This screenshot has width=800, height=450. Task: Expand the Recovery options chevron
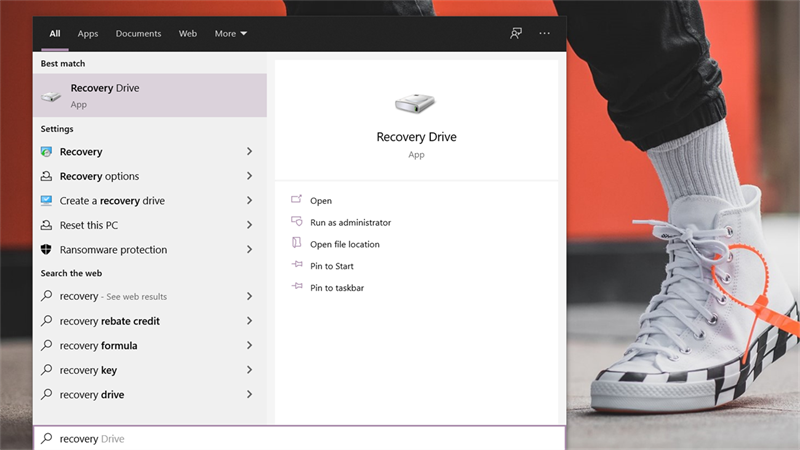point(249,176)
